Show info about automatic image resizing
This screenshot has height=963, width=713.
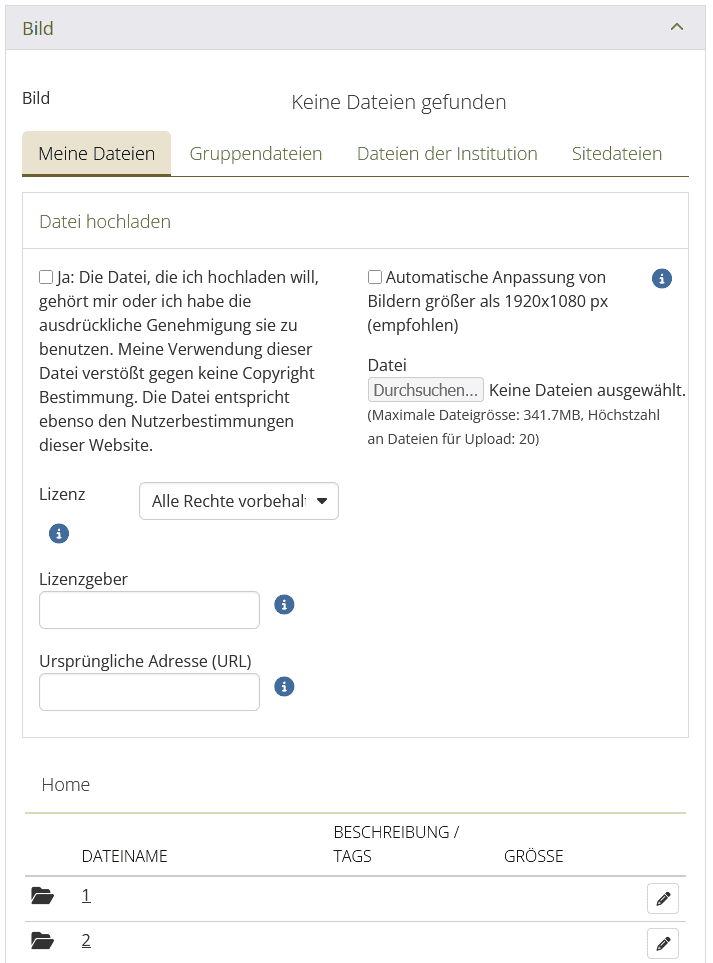tap(661, 279)
